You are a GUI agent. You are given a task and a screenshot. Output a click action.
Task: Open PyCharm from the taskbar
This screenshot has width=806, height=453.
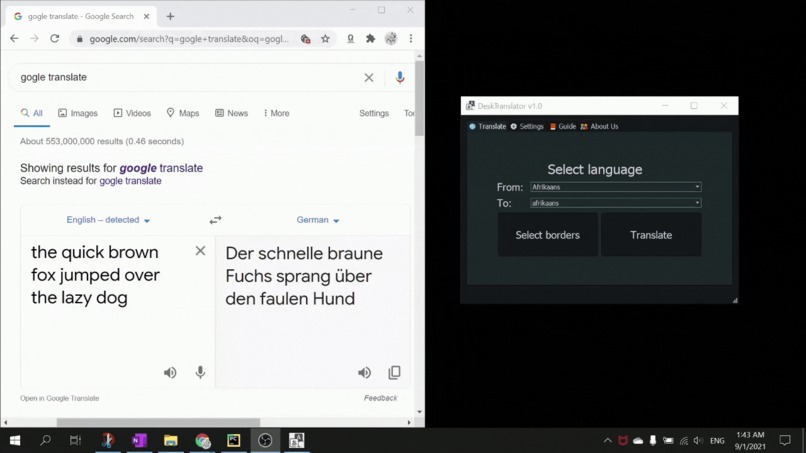[x=234, y=440]
